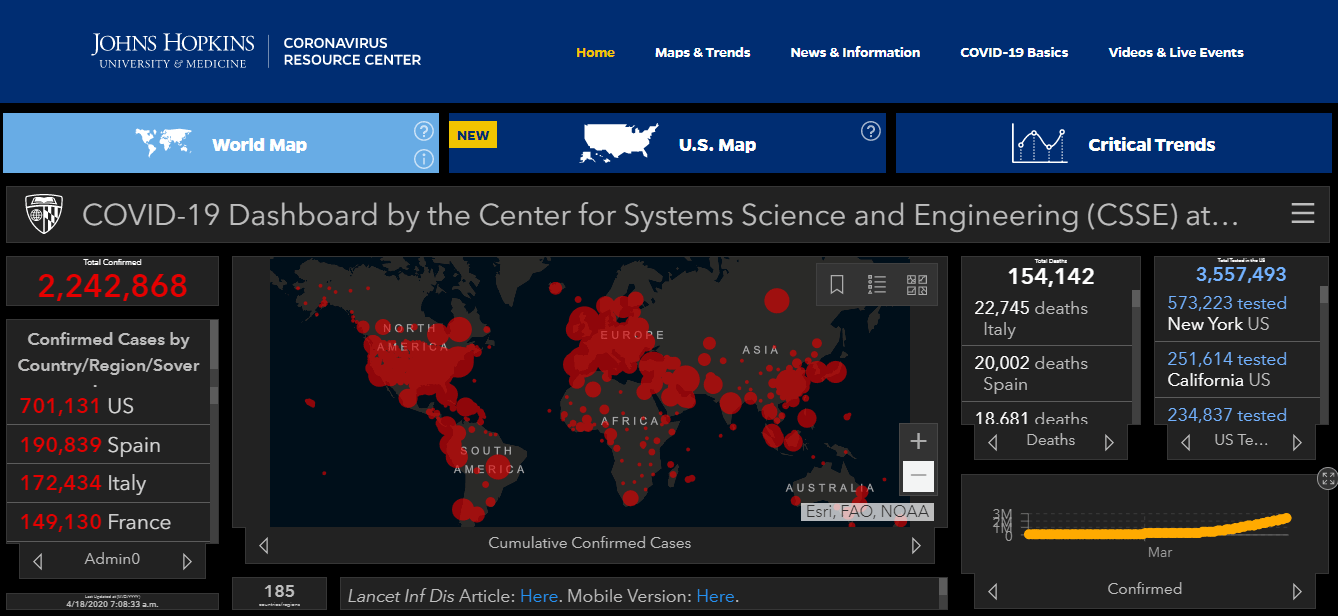Viewport: 1338px width, 616px height.
Task: Go to next Admin0 list view
Action: pos(187,561)
